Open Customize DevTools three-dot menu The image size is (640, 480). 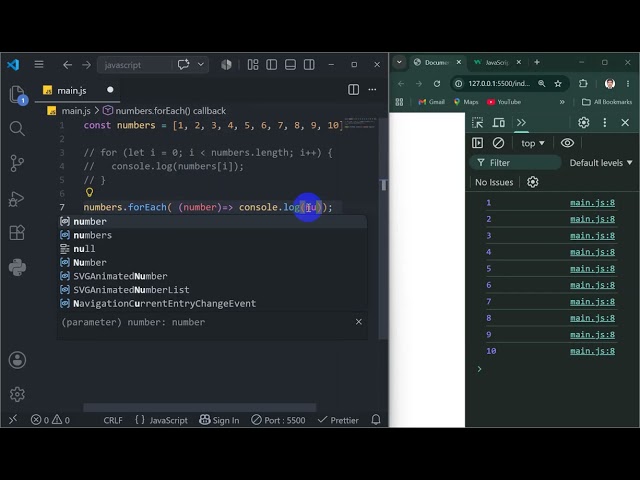tap(605, 122)
